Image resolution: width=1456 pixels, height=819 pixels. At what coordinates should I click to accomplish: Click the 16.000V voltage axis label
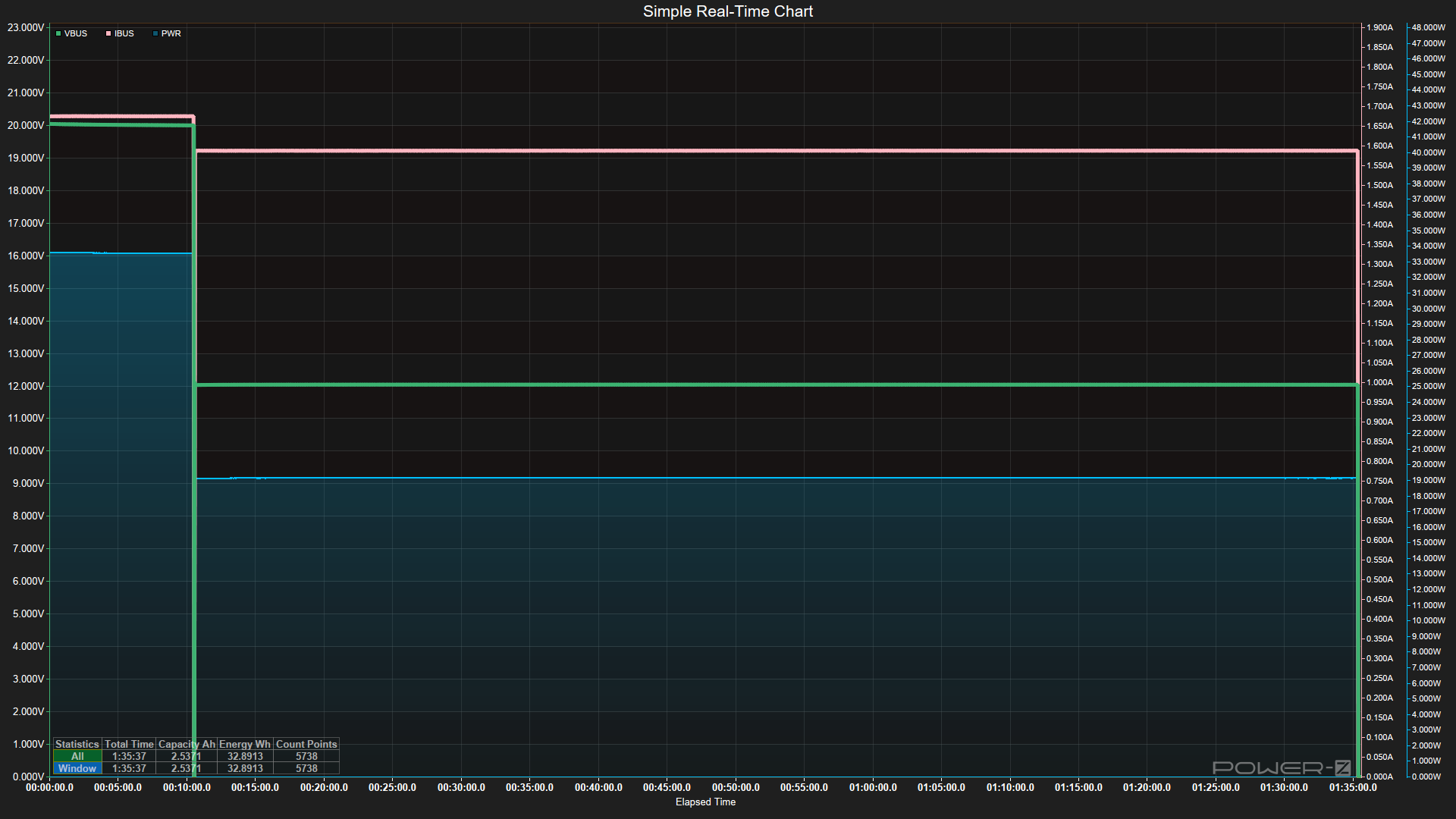[26, 256]
